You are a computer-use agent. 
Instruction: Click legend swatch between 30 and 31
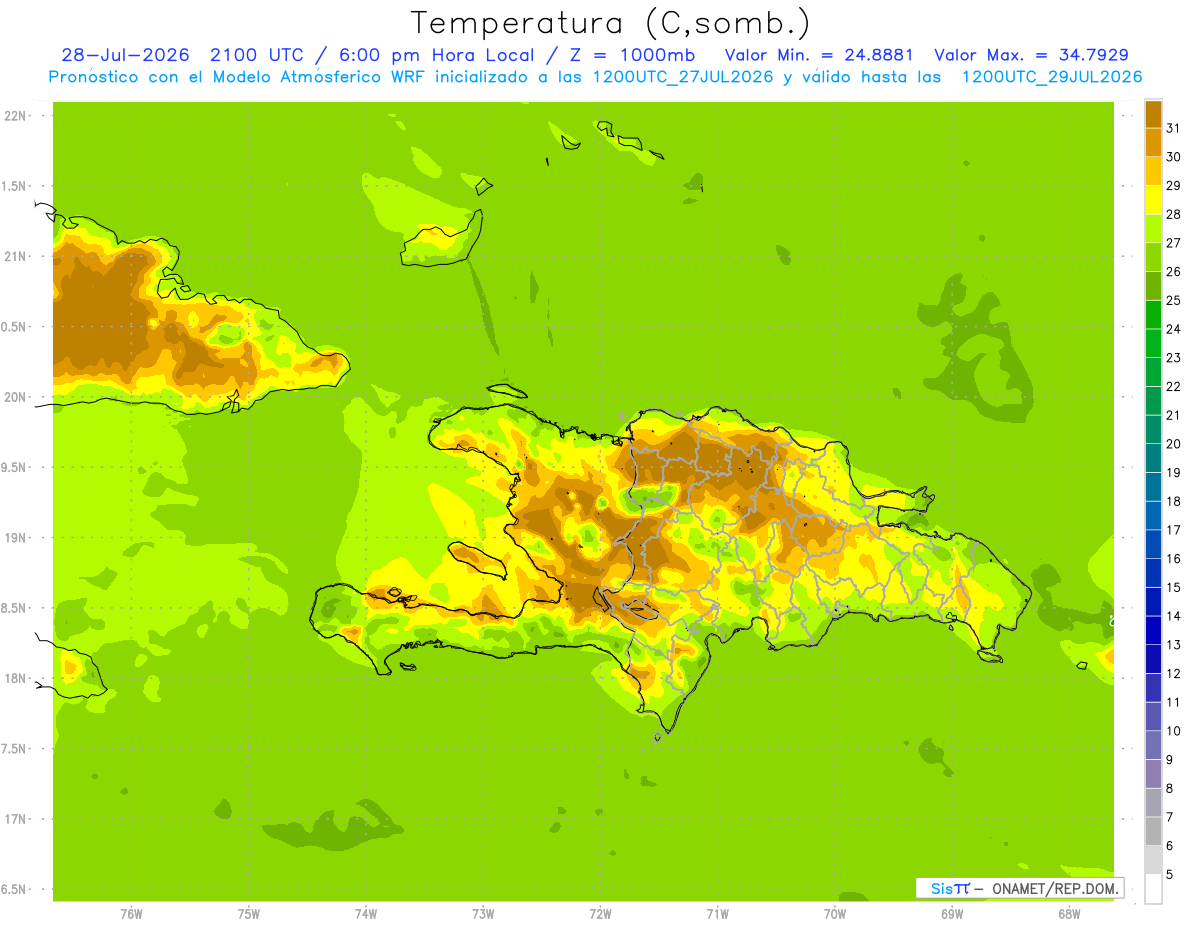click(1153, 142)
